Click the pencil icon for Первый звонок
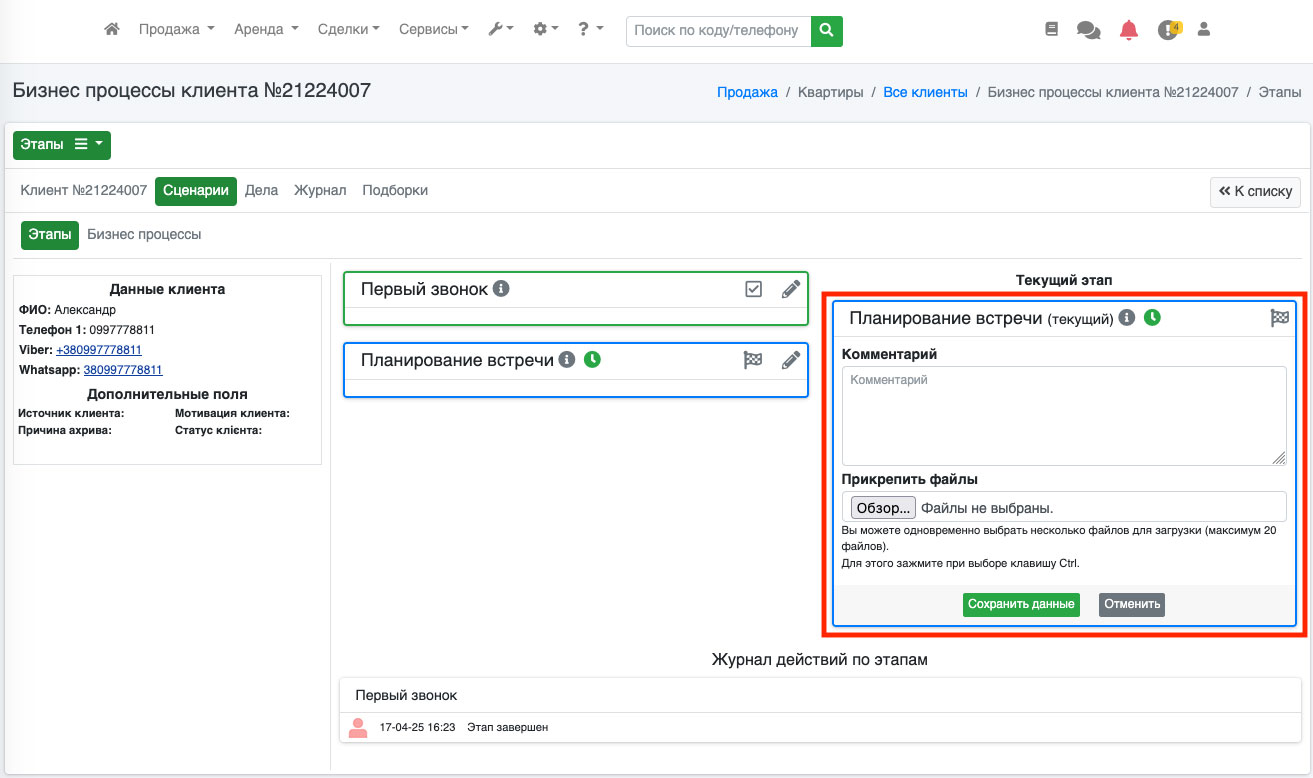The height and width of the screenshot is (778, 1313). (791, 289)
